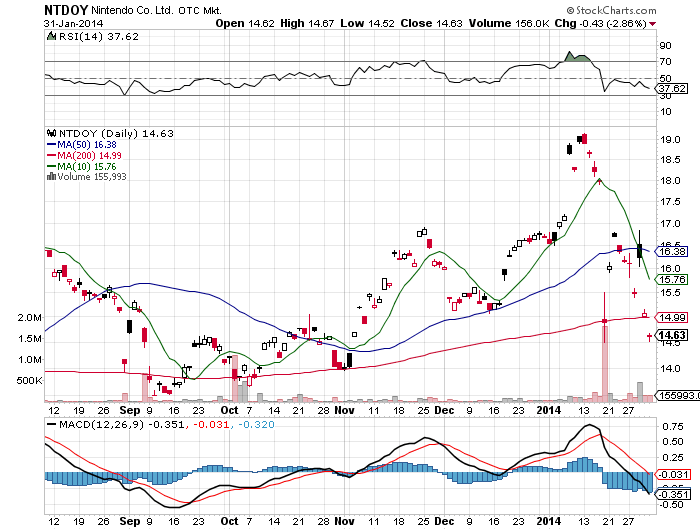Click the 155993.0 volume axis tag
This screenshot has width=700, height=530.
point(678,395)
